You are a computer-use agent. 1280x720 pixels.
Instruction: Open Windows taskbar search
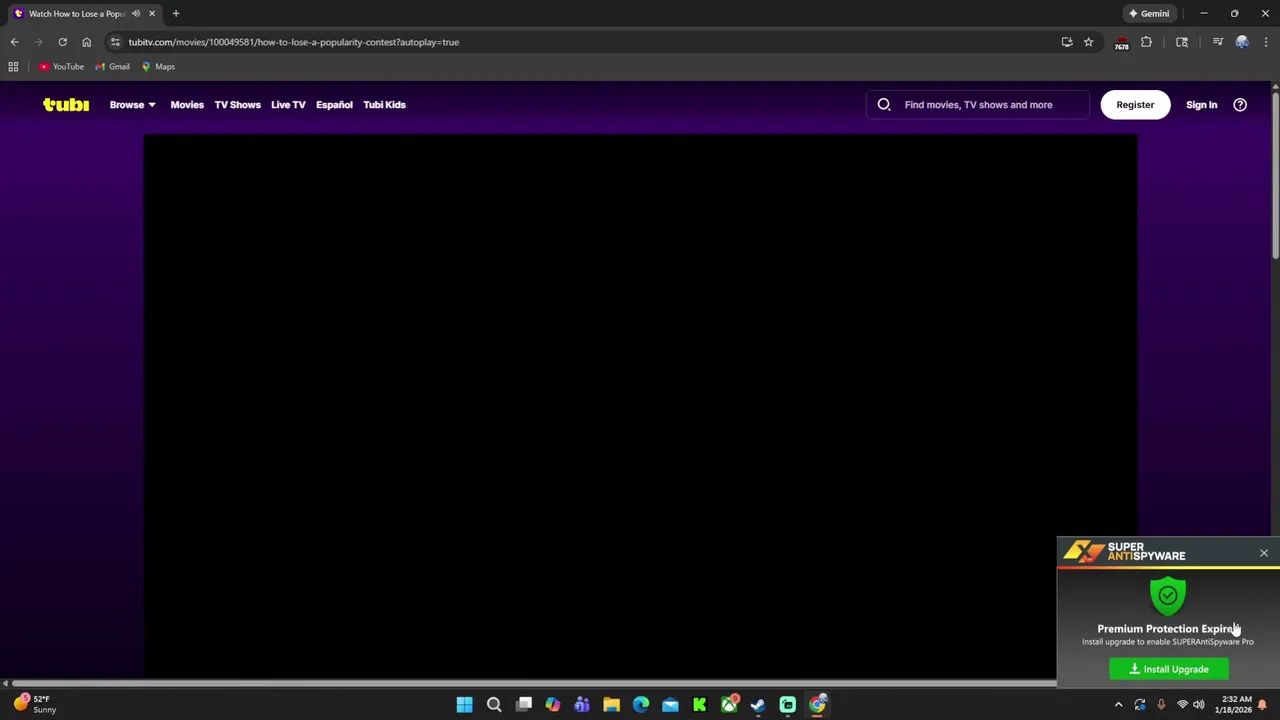pyautogui.click(x=494, y=705)
